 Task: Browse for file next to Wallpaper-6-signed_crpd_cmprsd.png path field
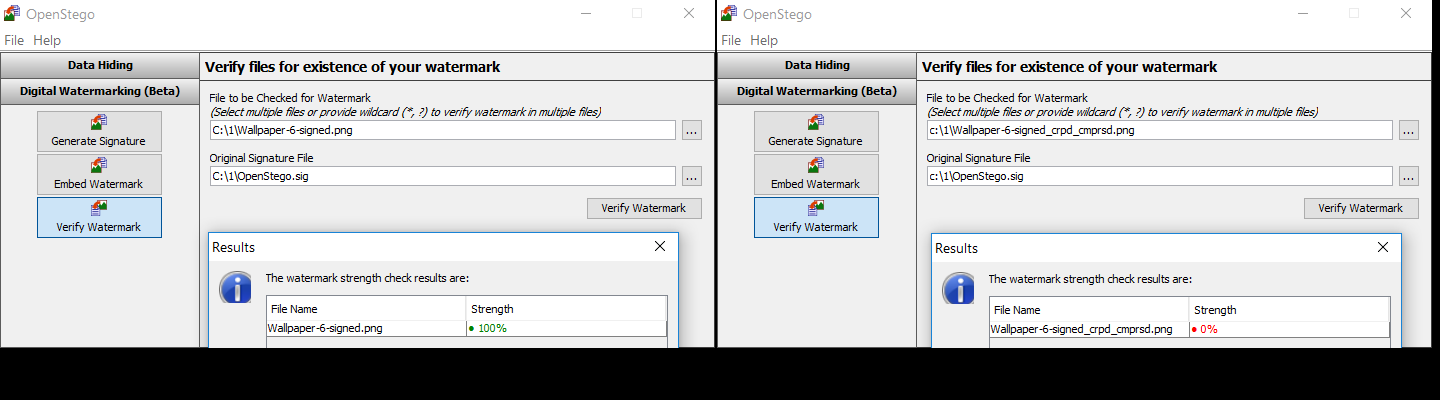pos(1408,130)
